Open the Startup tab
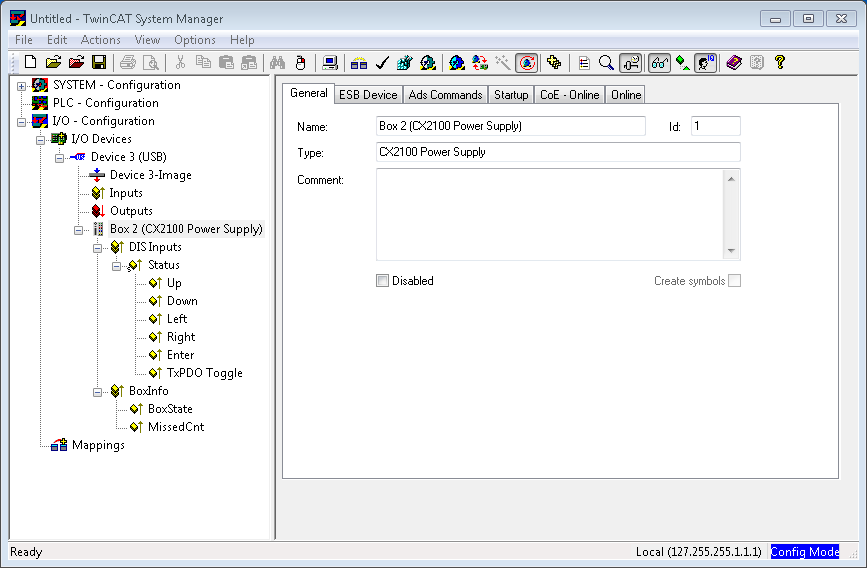The image size is (867, 568). pos(511,95)
